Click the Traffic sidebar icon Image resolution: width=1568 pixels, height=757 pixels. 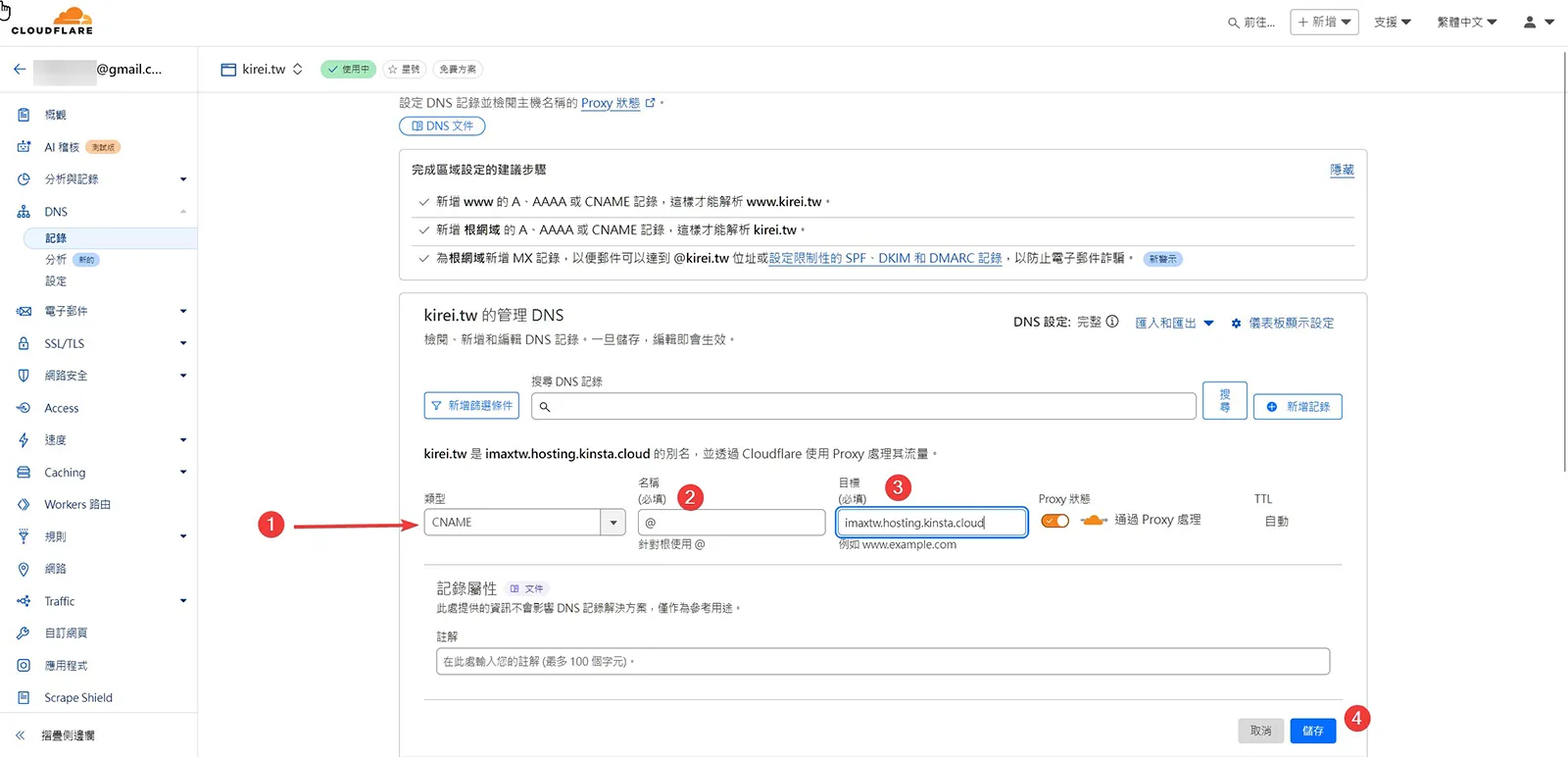(24, 601)
